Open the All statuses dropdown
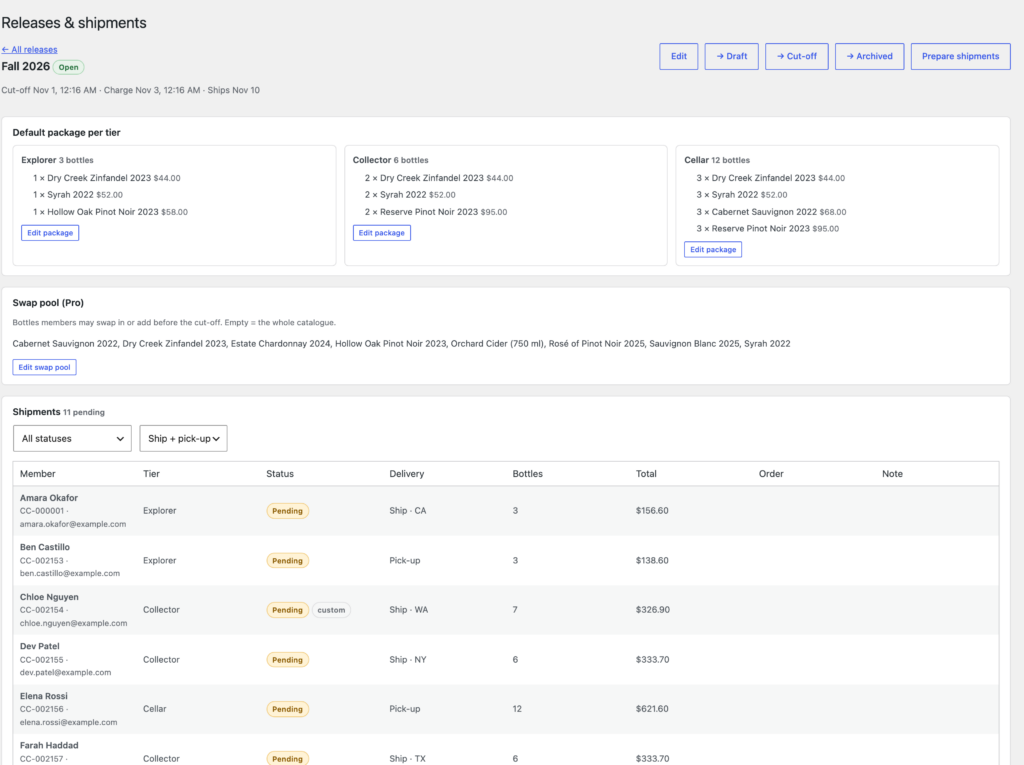 pyautogui.click(x=72, y=438)
